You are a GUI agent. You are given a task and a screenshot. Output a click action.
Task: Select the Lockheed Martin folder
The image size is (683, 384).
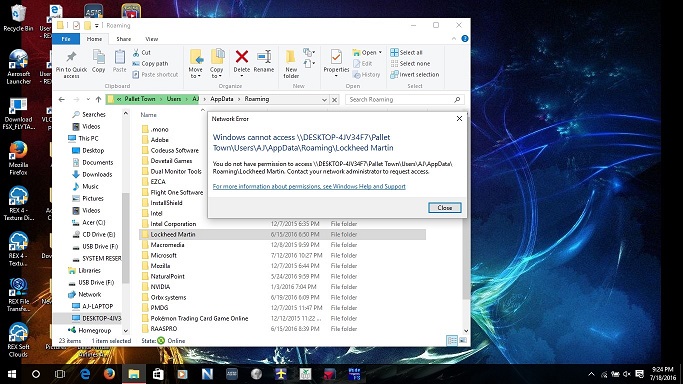coord(282,234)
